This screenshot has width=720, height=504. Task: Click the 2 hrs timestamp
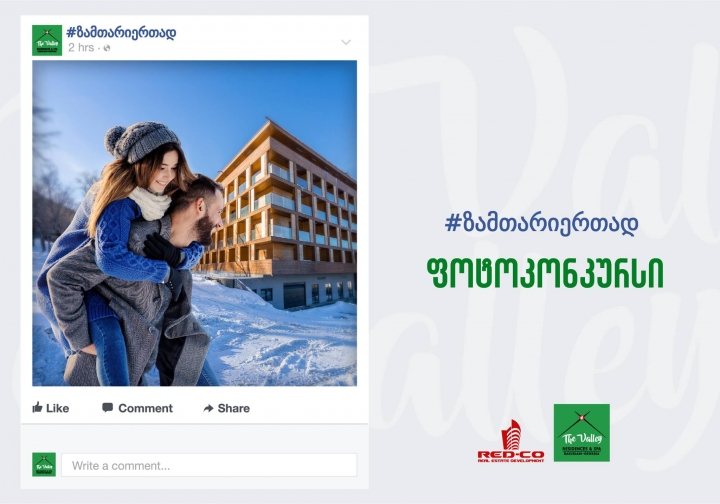(x=81, y=48)
